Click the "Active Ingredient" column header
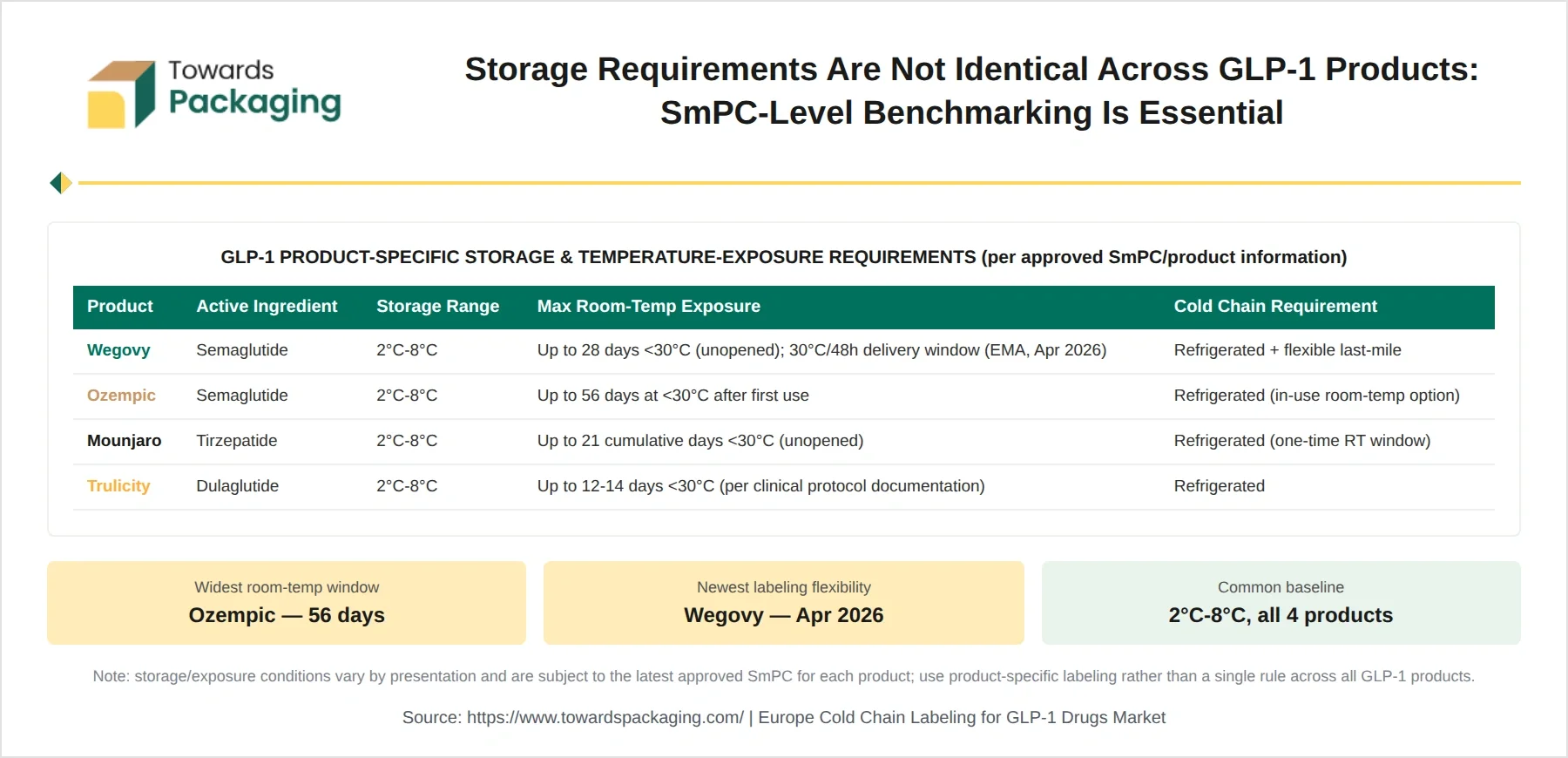The width and height of the screenshot is (1568, 758). tap(267, 307)
